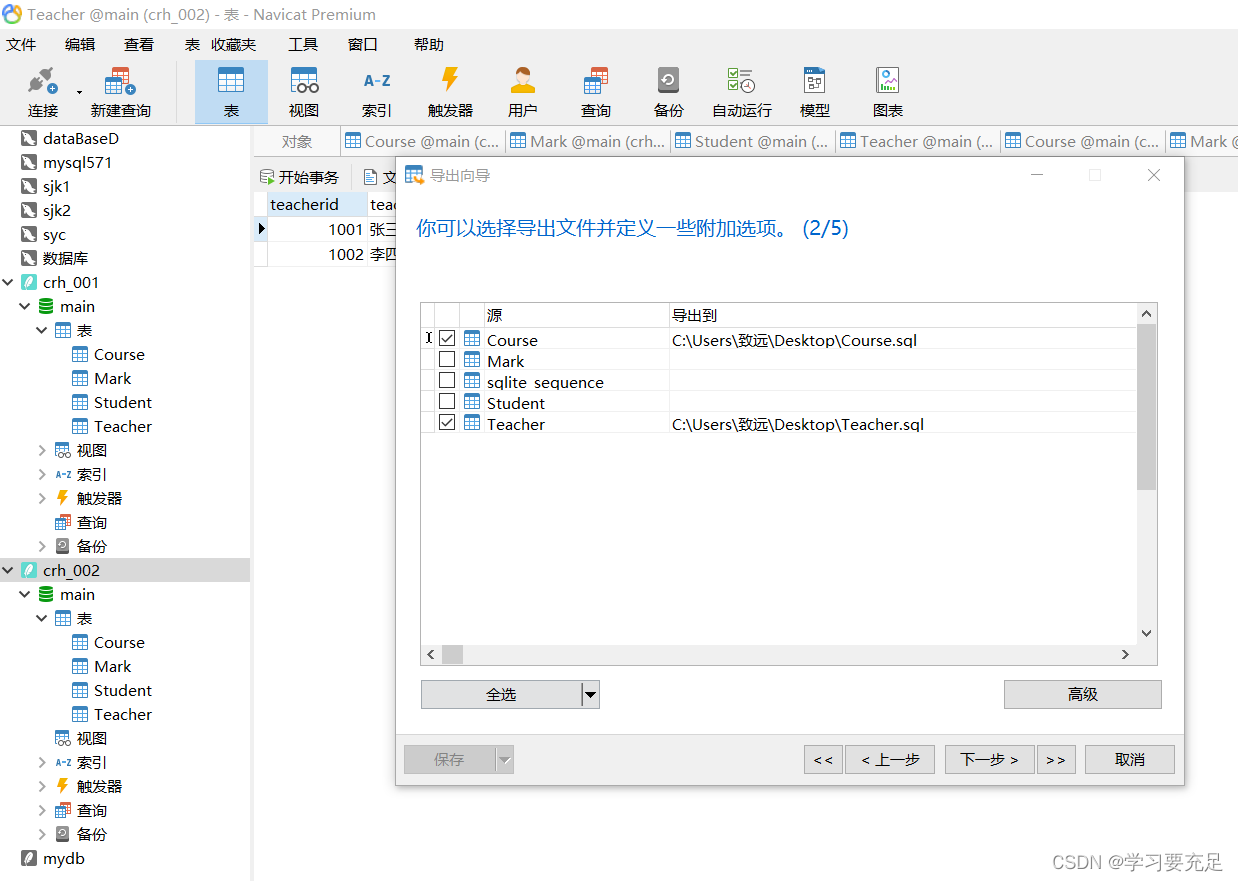Jump to first step with << button
1238x881 pixels.
point(823,760)
